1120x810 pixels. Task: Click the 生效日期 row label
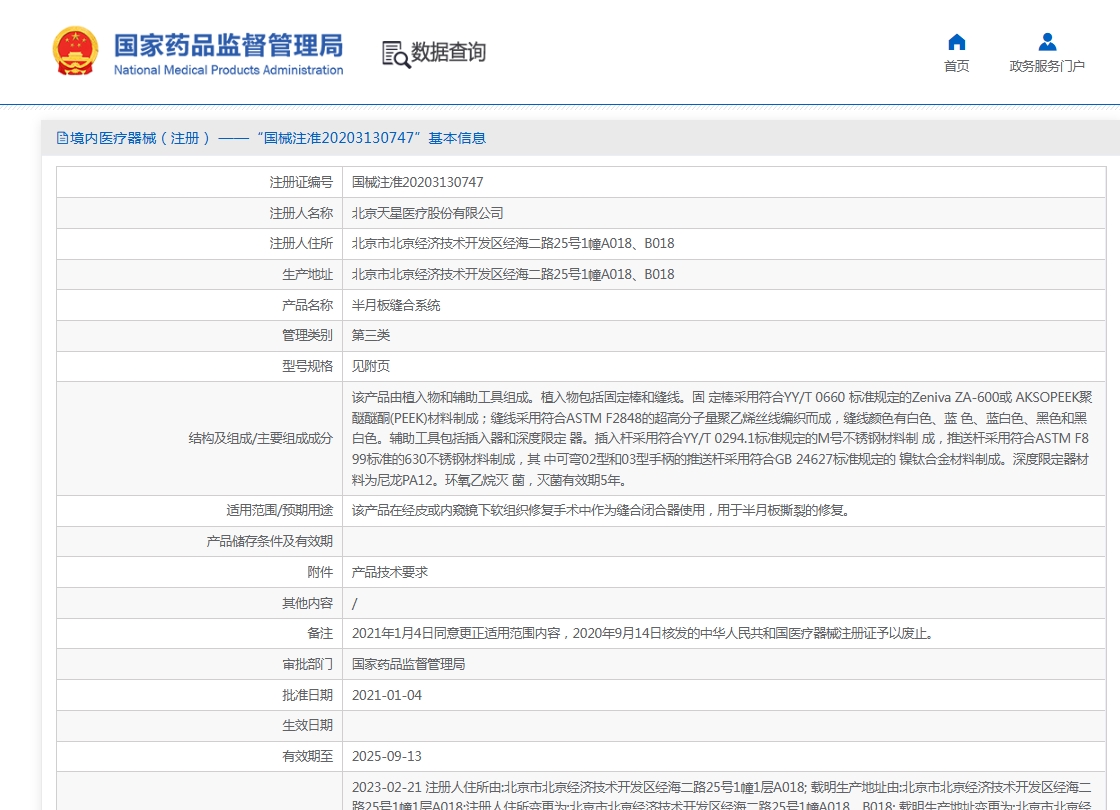[307, 726]
